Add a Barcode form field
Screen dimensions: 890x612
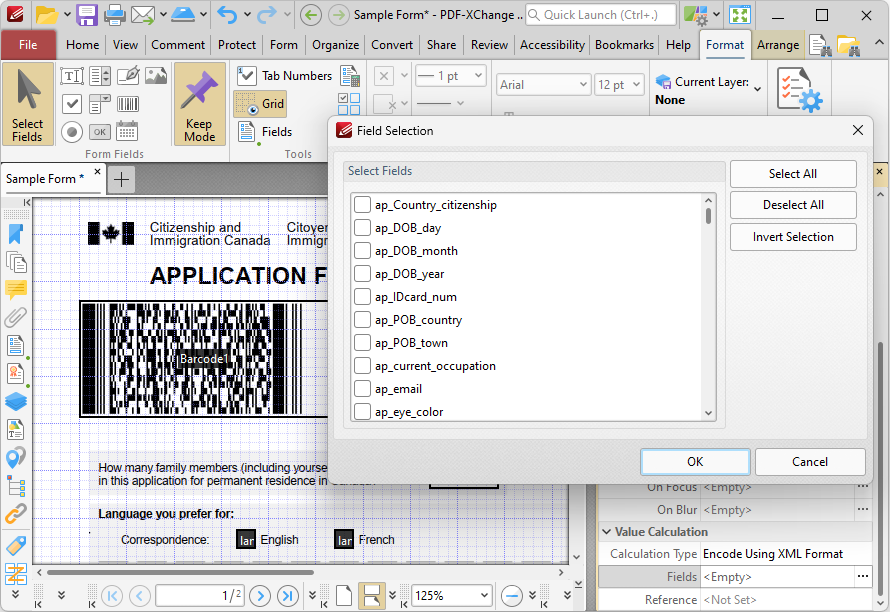point(127,103)
